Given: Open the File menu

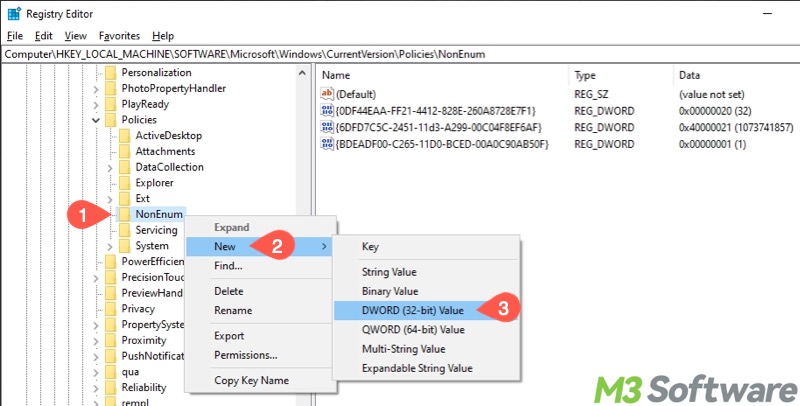Looking at the screenshot, I should pyautogui.click(x=15, y=36).
